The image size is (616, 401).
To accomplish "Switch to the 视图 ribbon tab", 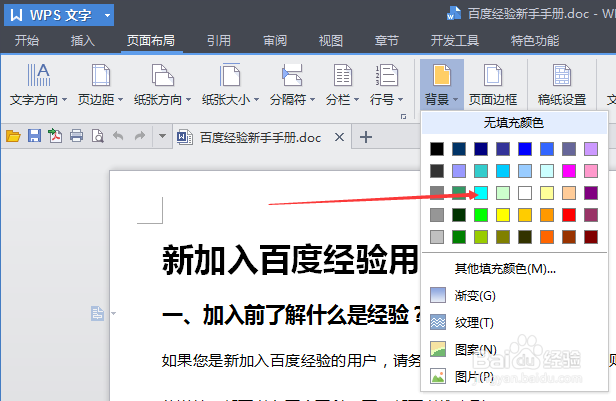I will [x=331, y=40].
